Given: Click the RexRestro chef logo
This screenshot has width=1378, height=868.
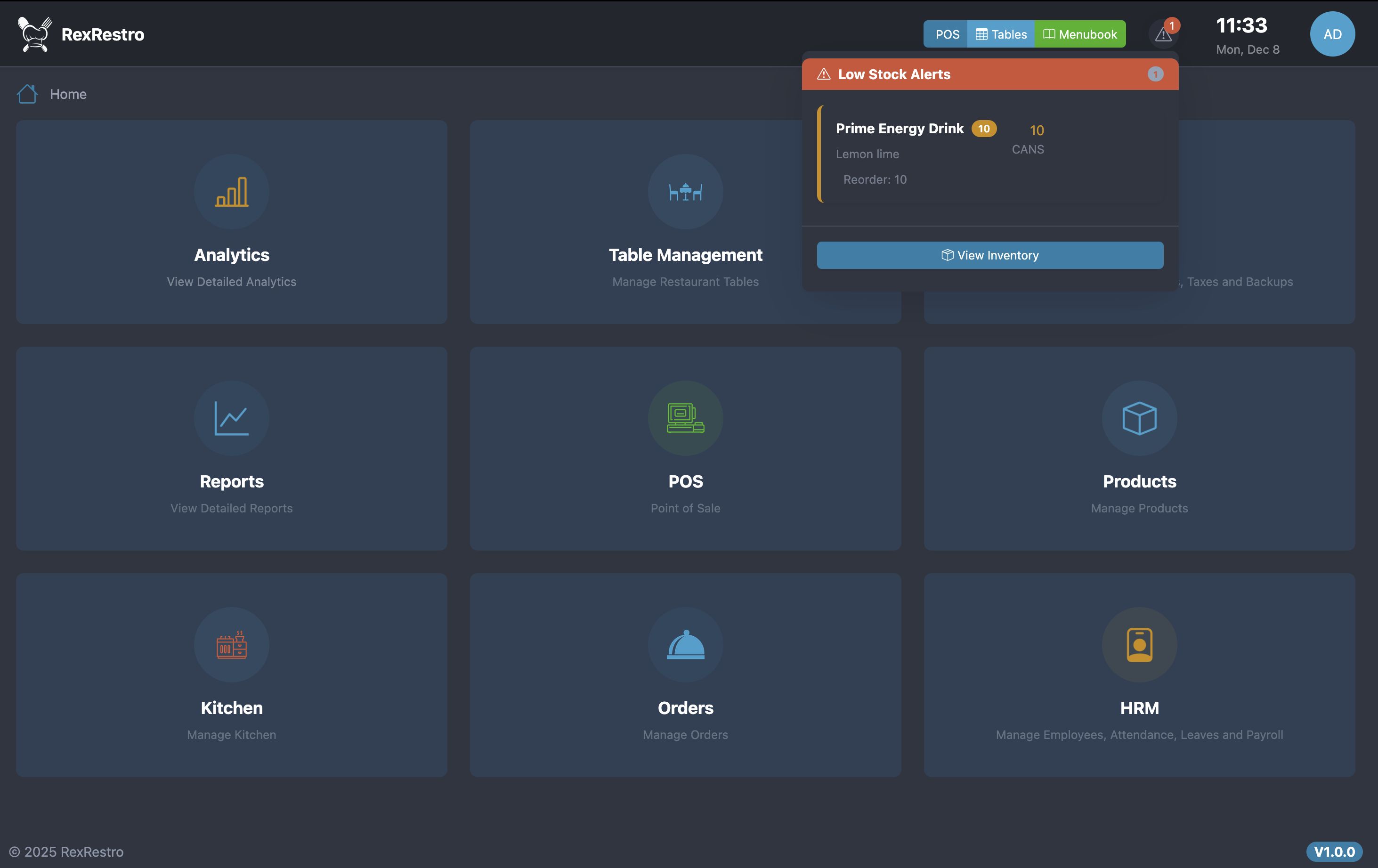Looking at the screenshot, I should click(x=34, y=34).
